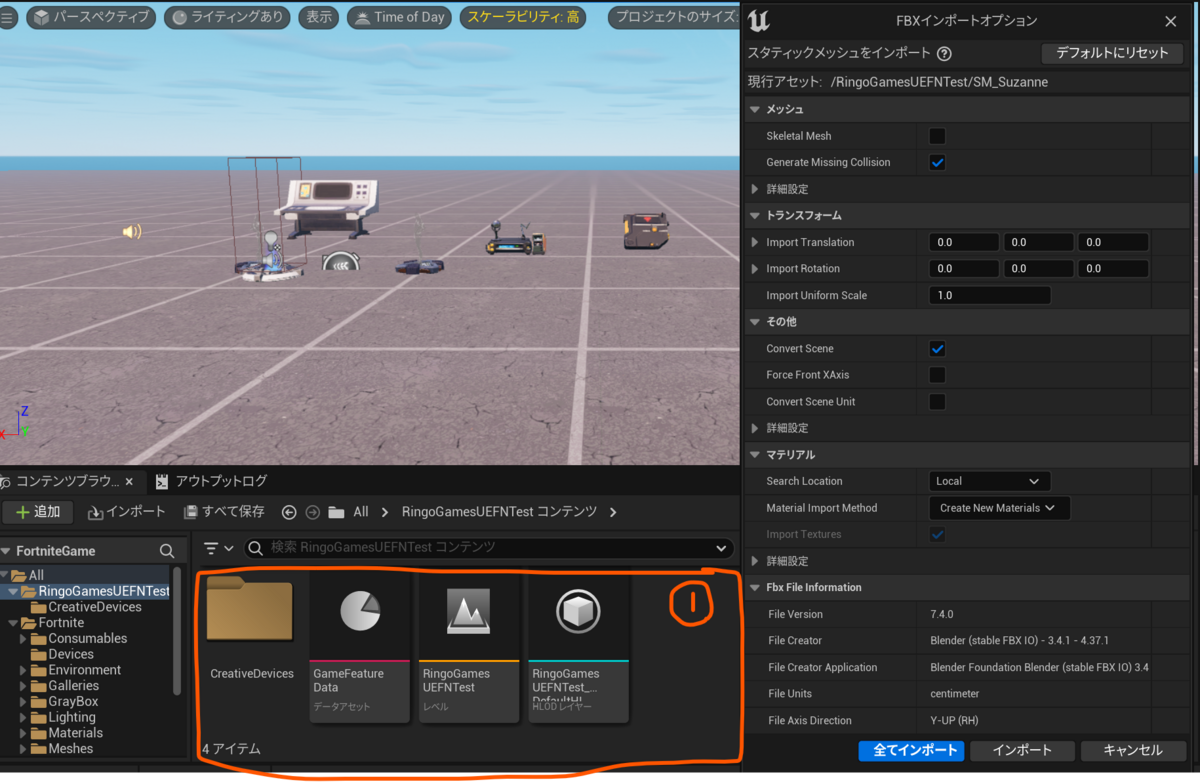Go forward in content browser history
This screenshot has width=1200, height=782.
pyautogui.click(x=312, y=512)
